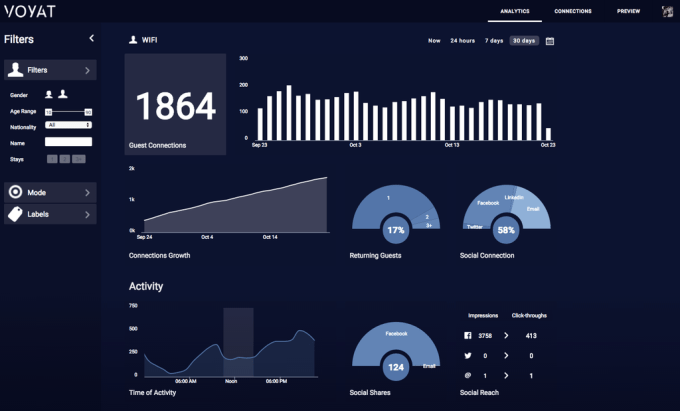Select the 7 days time range
Screen dimensions: 680x411
point(494,41)
